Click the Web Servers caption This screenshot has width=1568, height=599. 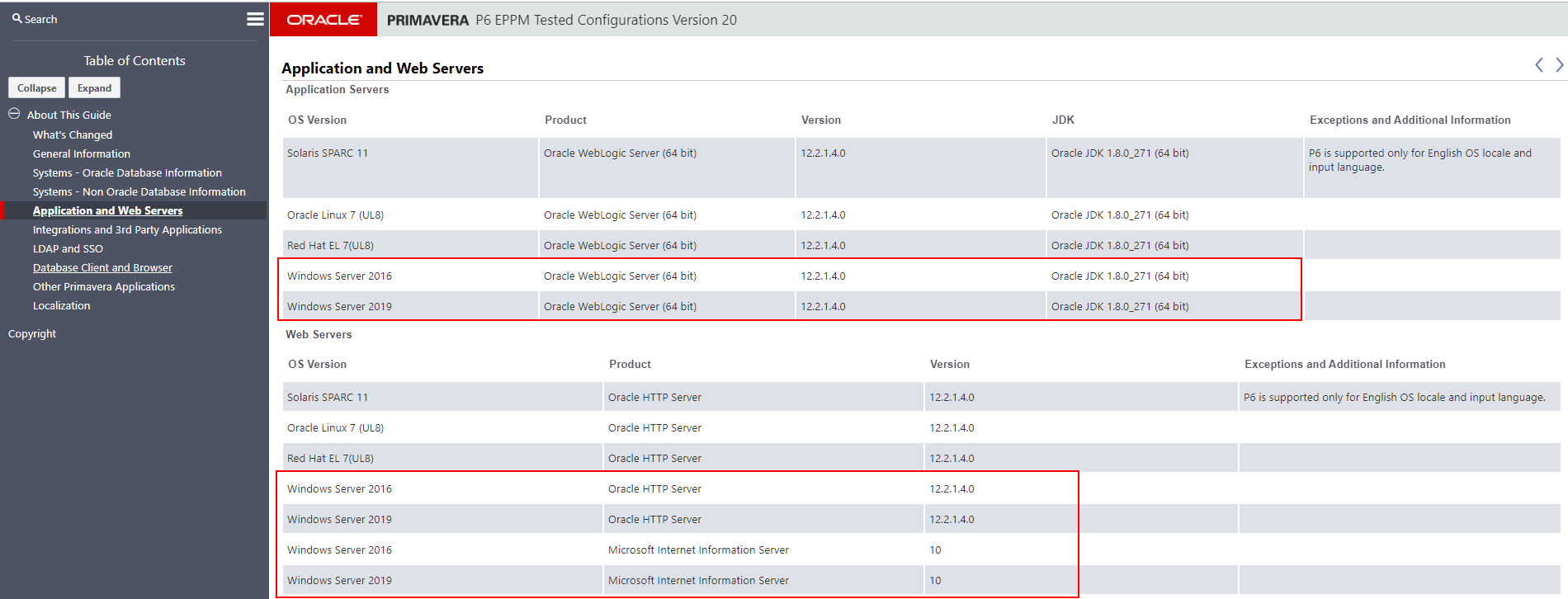319,334
